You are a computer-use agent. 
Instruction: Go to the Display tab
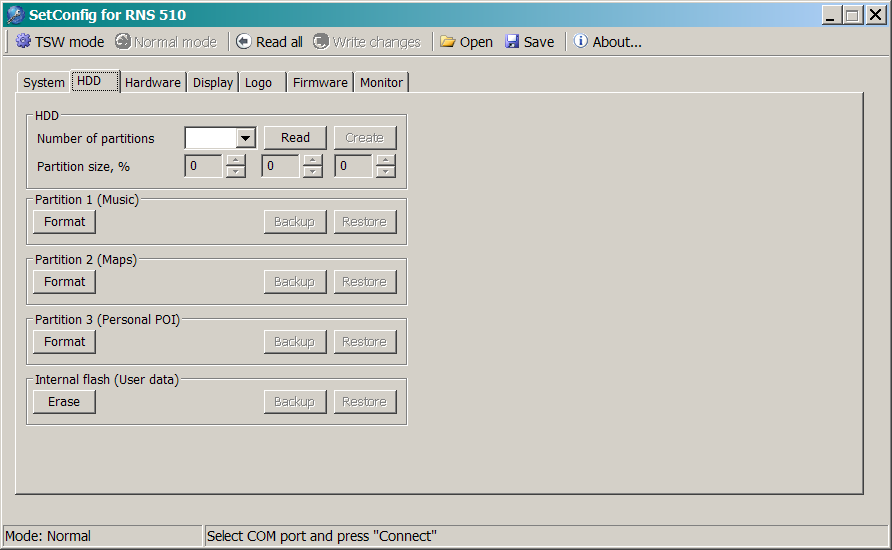pos(213,82)
